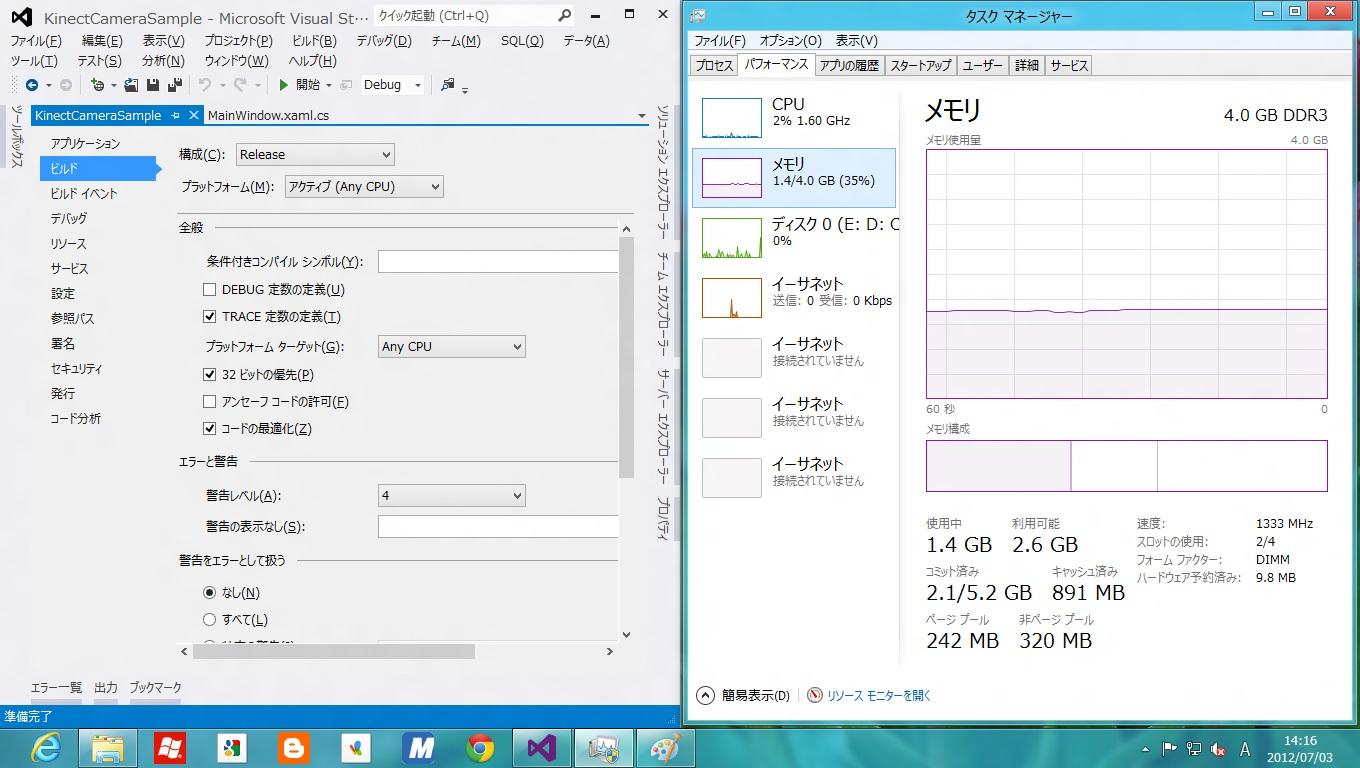
Task: Open the プラットフォーム ターゲット Any CPU dropdown
Action: [x=452, y=346]
